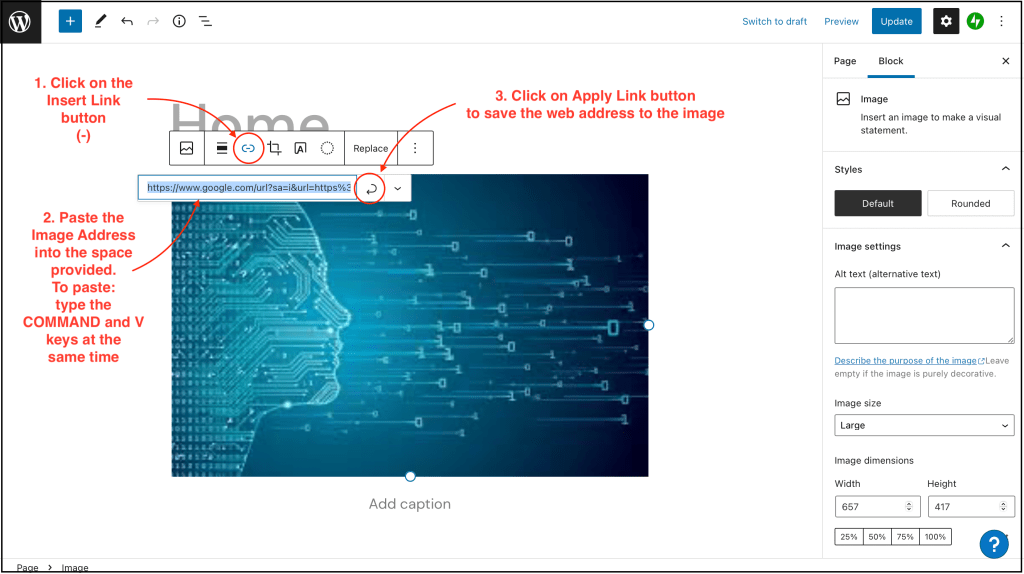
Task: Set image size to 50%
Action: coord(877,537)
